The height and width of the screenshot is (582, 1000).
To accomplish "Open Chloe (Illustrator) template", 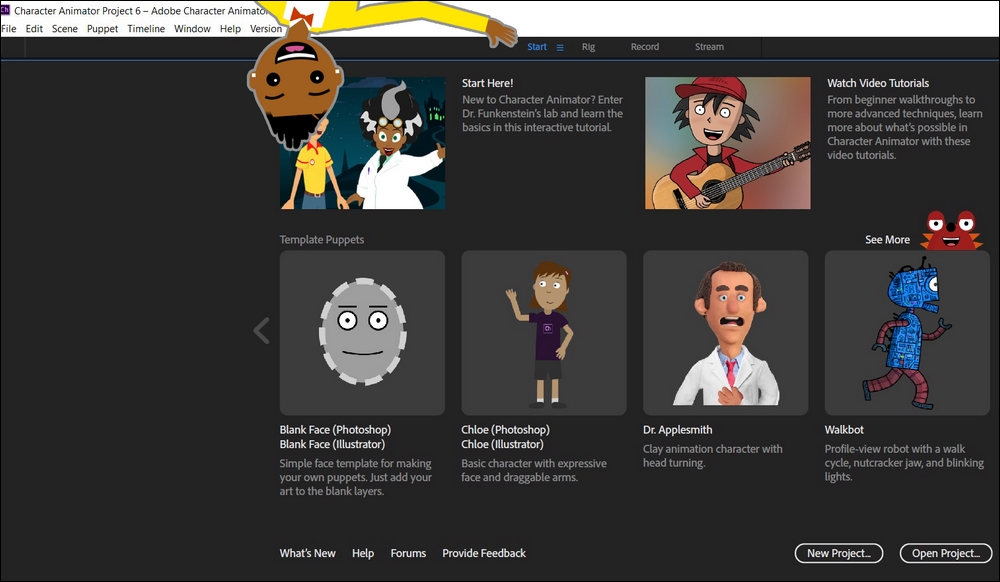I will (x=503, y=444).
